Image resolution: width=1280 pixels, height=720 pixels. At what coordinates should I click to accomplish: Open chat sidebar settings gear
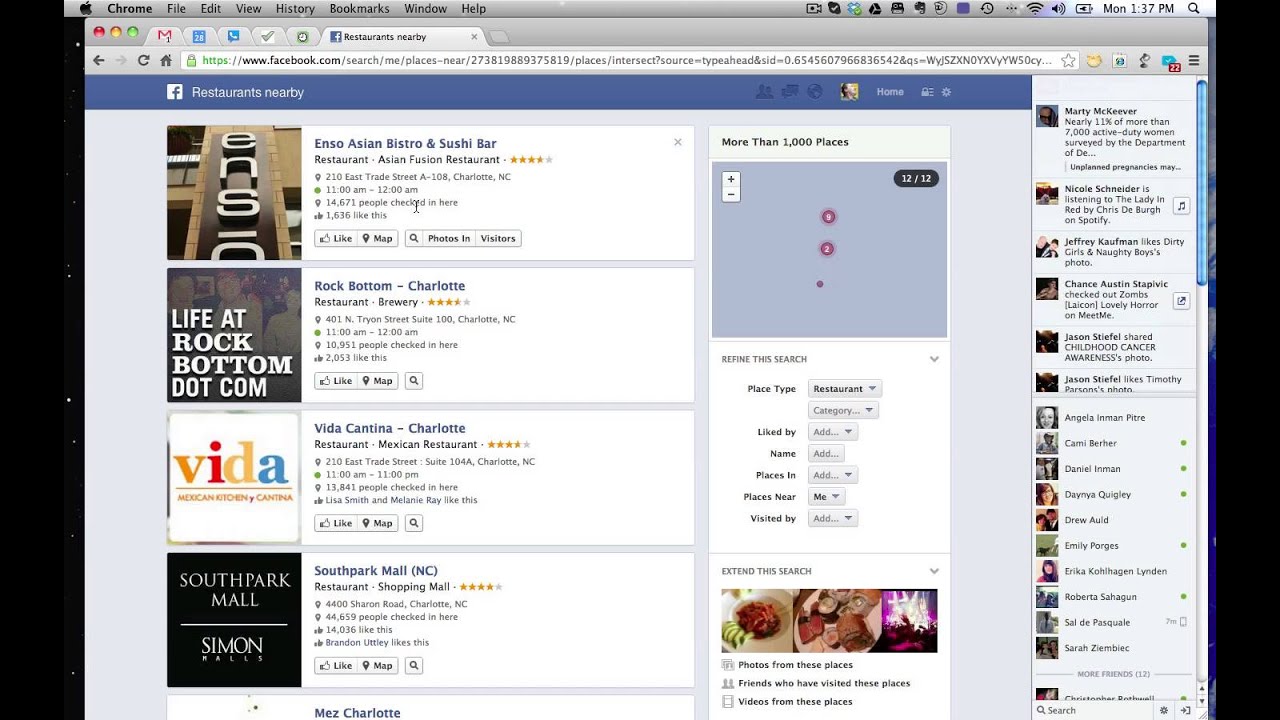(1163, 710)
